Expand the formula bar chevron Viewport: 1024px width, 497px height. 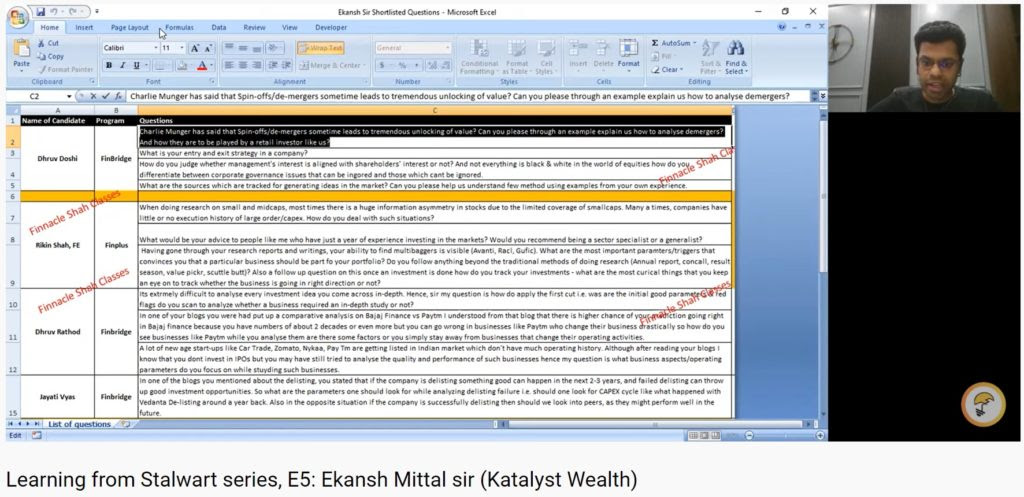(x=822, y=96)
